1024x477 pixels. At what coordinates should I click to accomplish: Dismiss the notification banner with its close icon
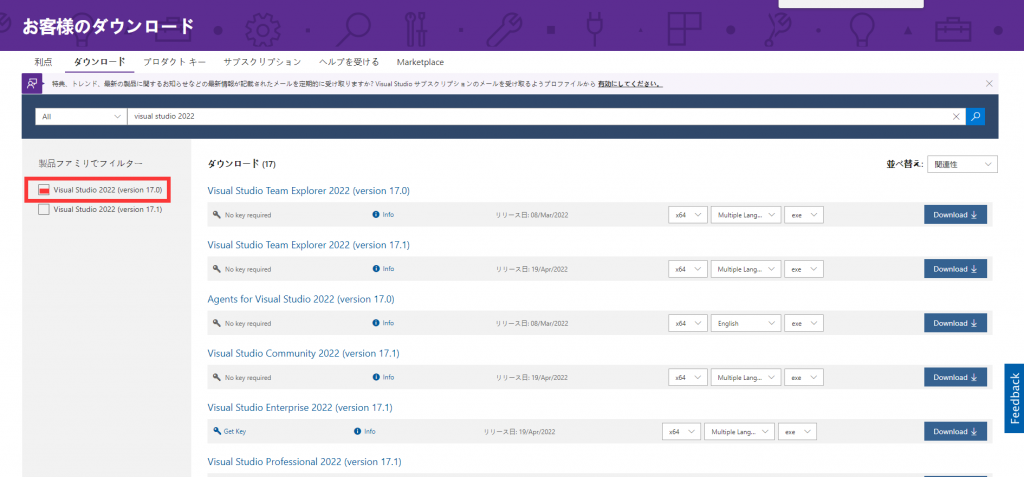point(989,83)
